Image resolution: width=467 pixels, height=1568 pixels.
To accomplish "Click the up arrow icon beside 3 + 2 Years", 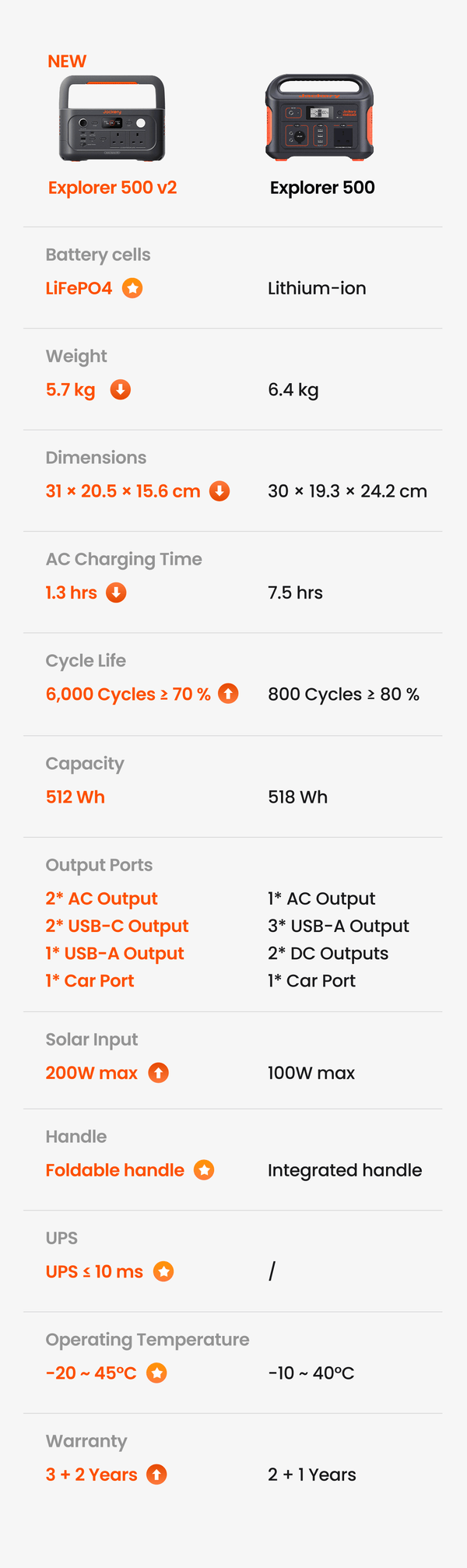I will [156, 1475].
